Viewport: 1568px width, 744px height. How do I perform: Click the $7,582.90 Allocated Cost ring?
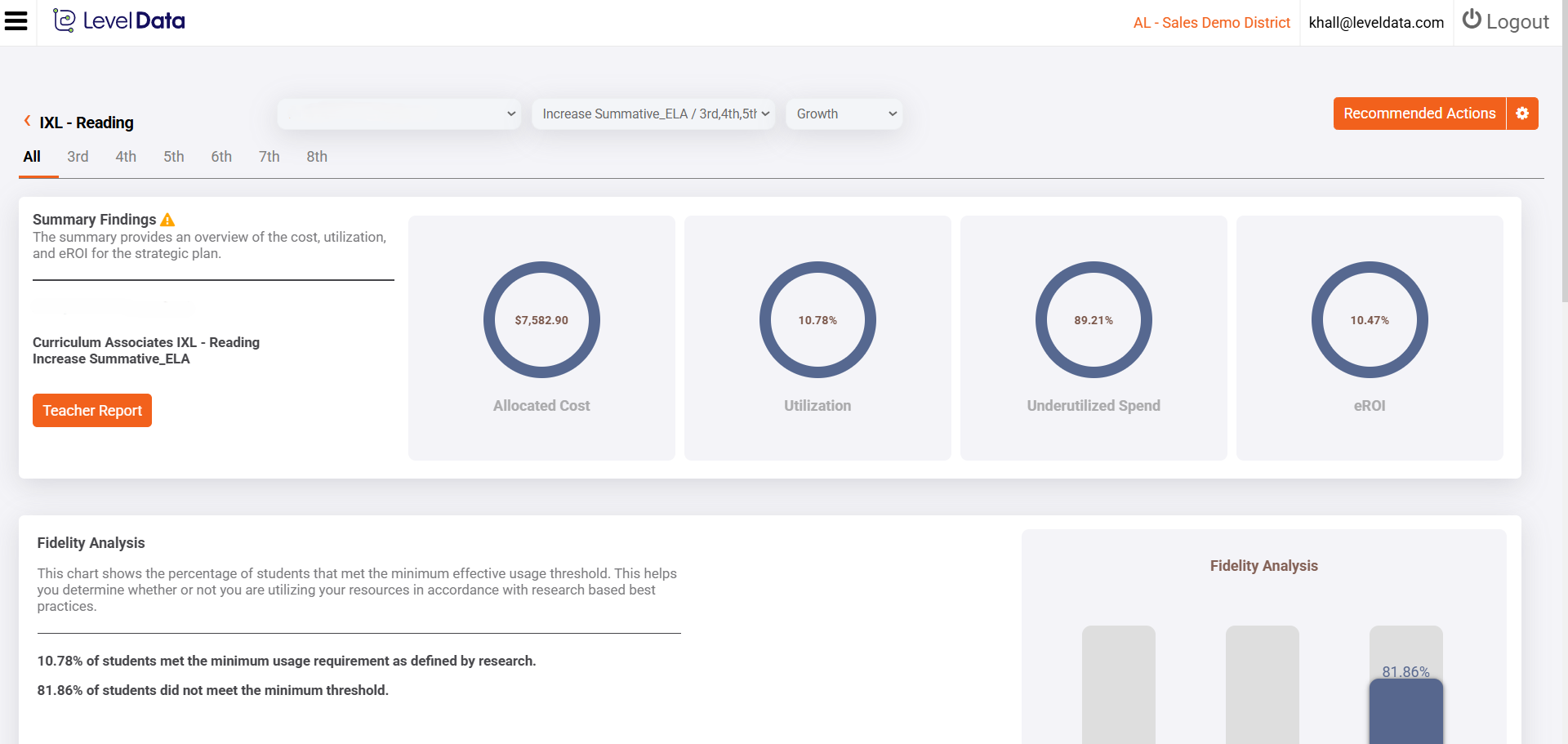tap(541, 319)
